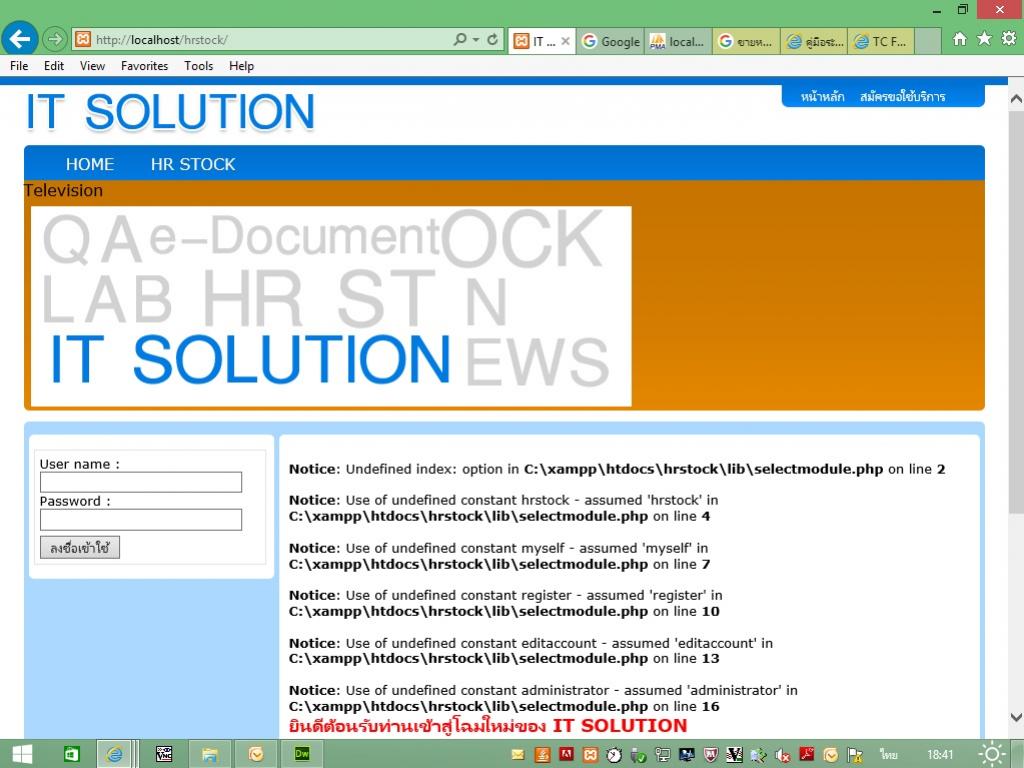This screenshot has height=768, width=1024.
Task: Switch to the Google tab
Action: click(611, 41)
